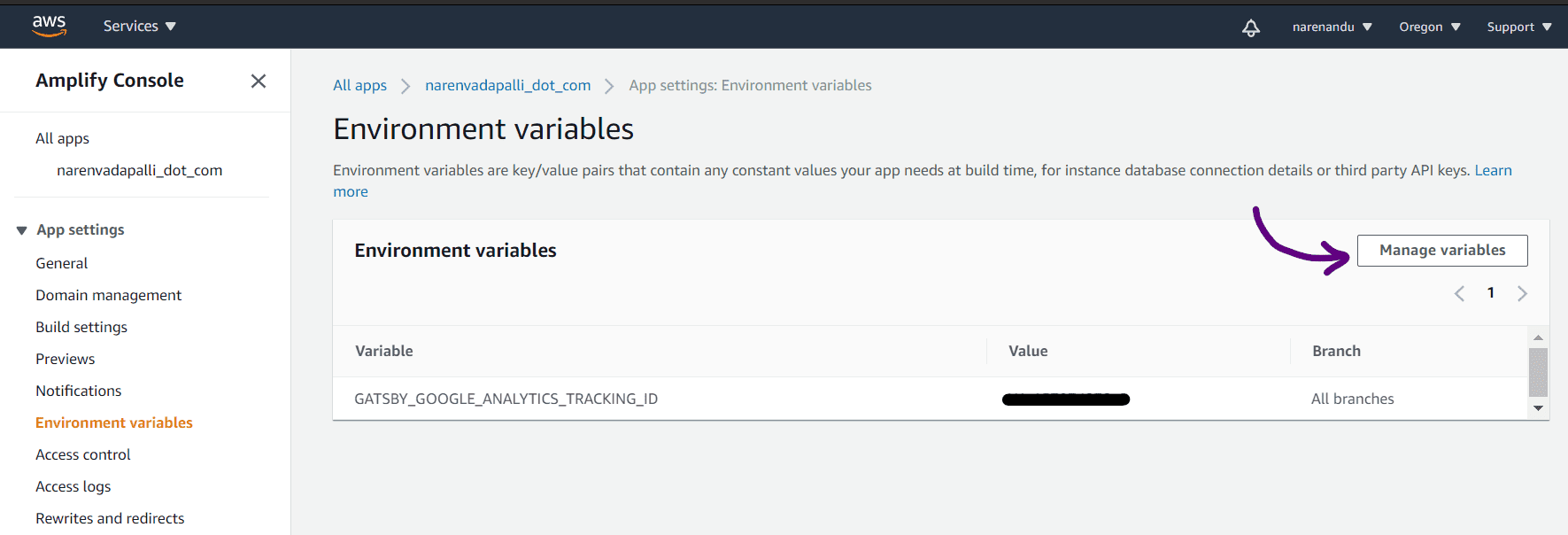
Task: Go to previous page of variables
Action: point(1459,293)
